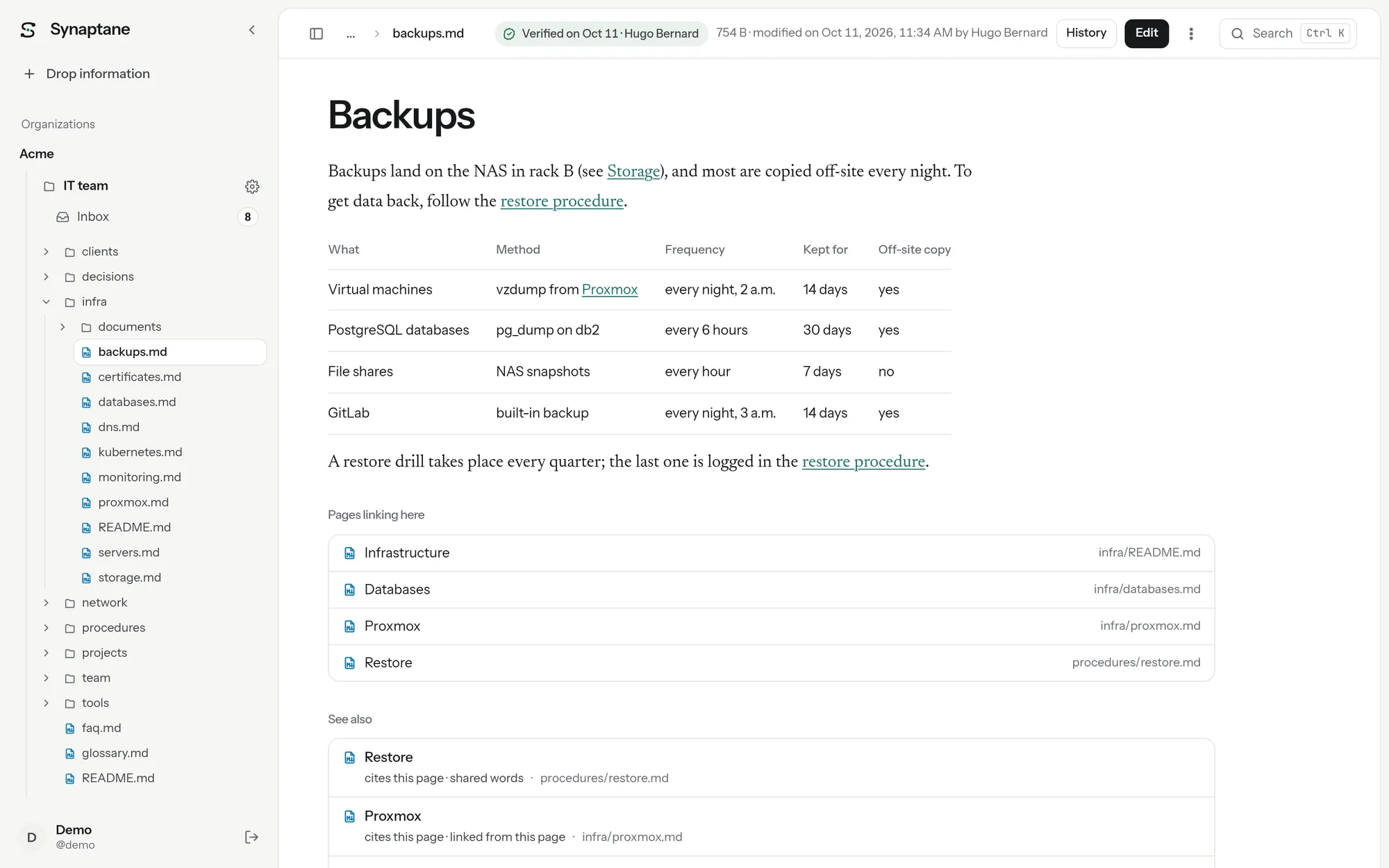Click the plus icon for Drop information
1389x868 pixels.
click(29, 74)
